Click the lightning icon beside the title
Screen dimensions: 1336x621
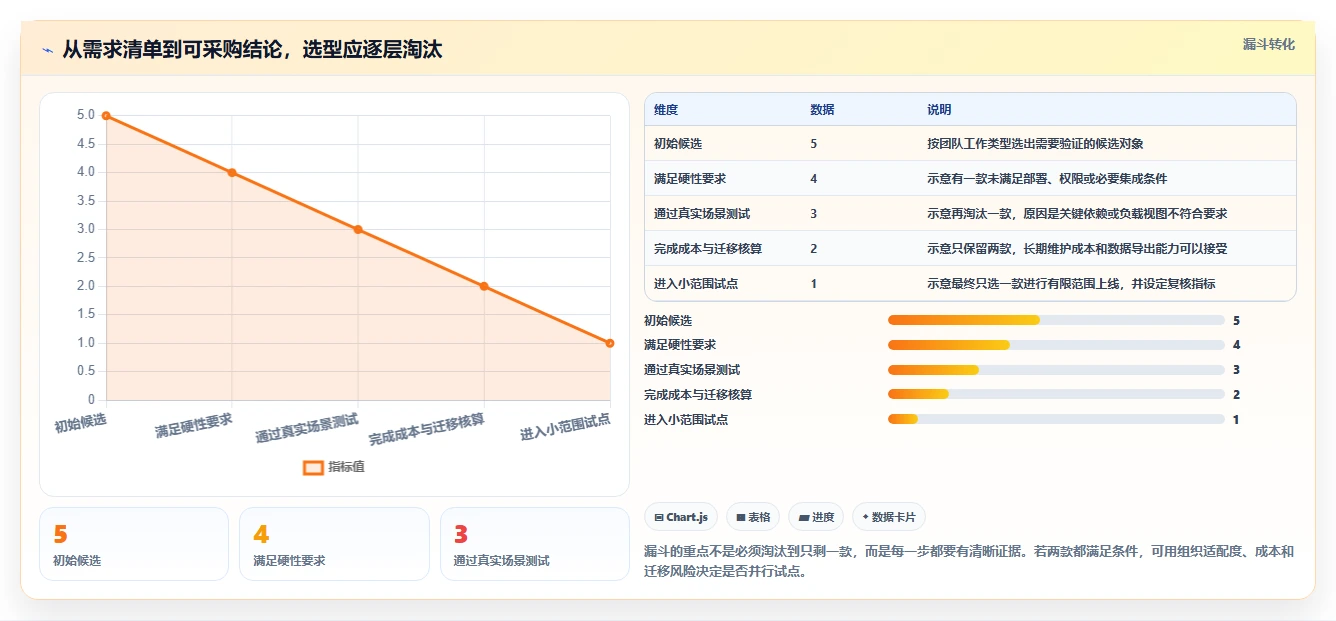[48, 50]
